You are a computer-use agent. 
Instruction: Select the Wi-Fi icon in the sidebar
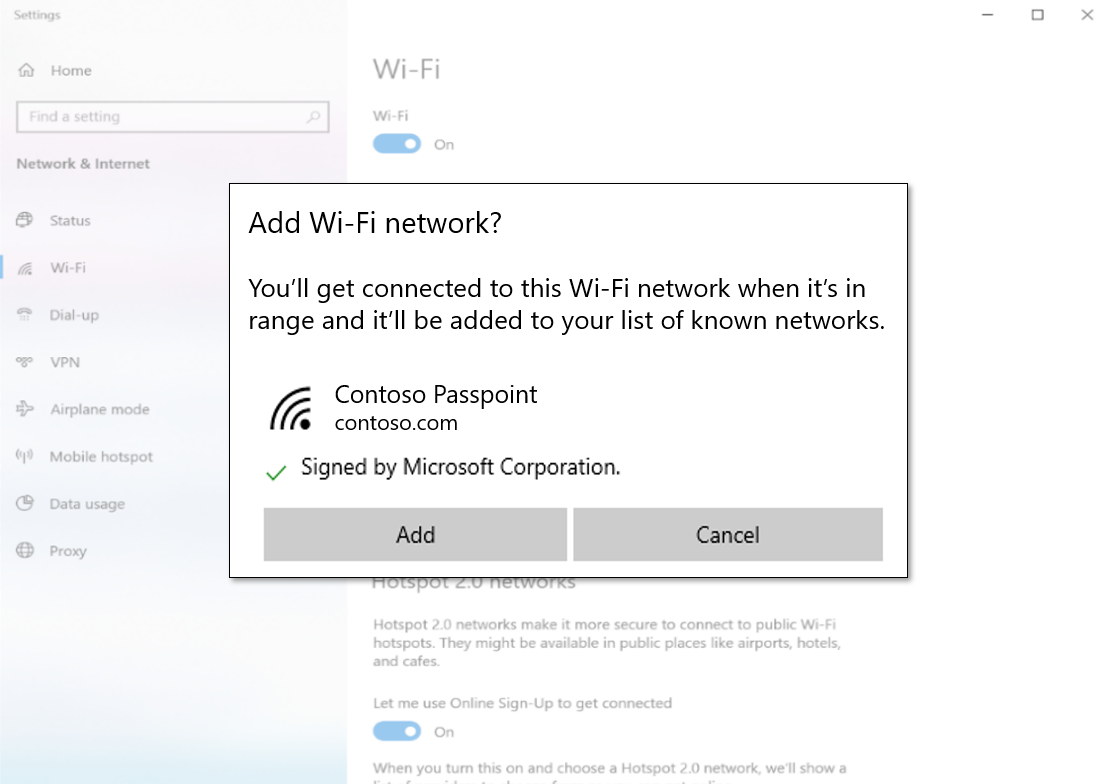coord(27,268)
